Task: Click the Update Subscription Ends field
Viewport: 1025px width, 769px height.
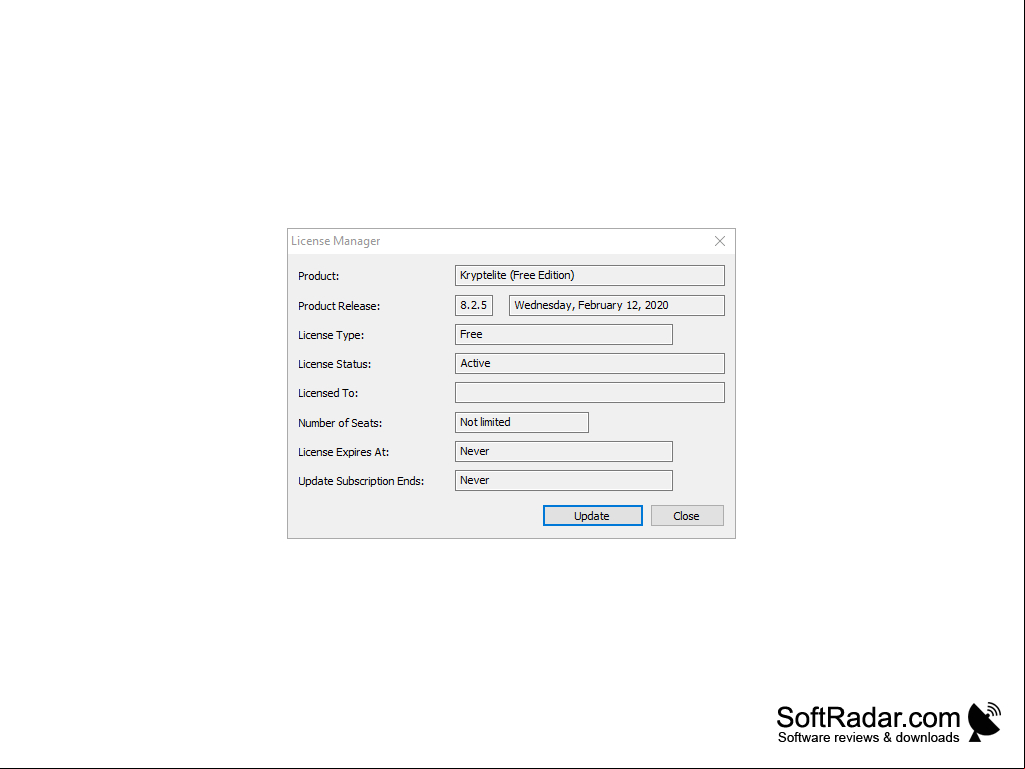Action: click(x=563, y=480)
